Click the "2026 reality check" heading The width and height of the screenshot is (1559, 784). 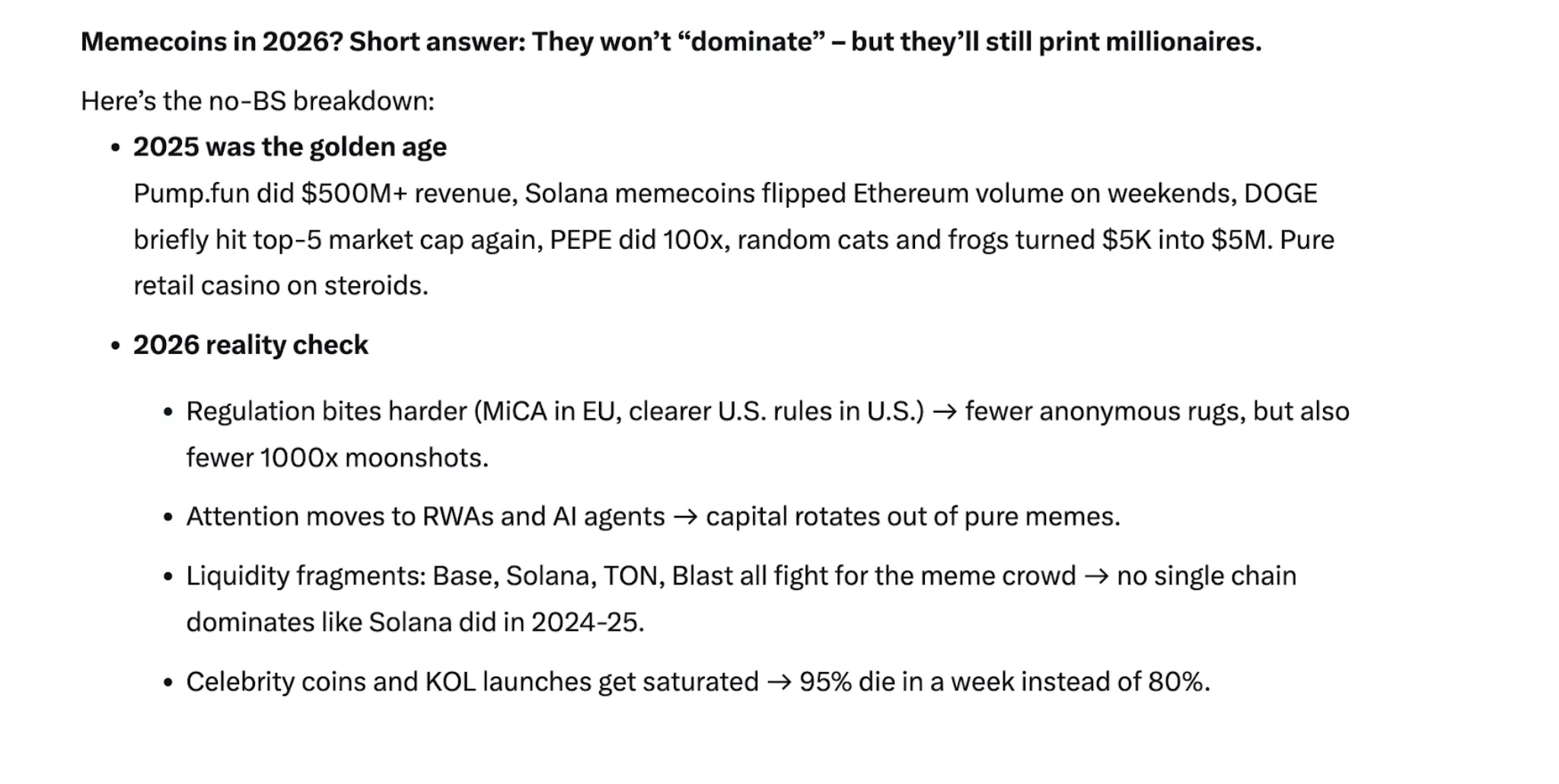point(250,345)
